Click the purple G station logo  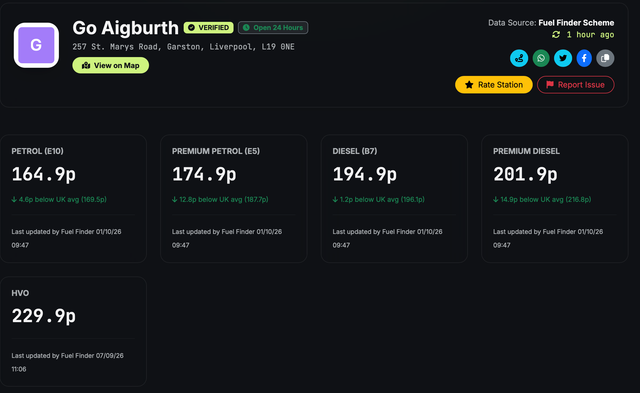click(36, 45)
